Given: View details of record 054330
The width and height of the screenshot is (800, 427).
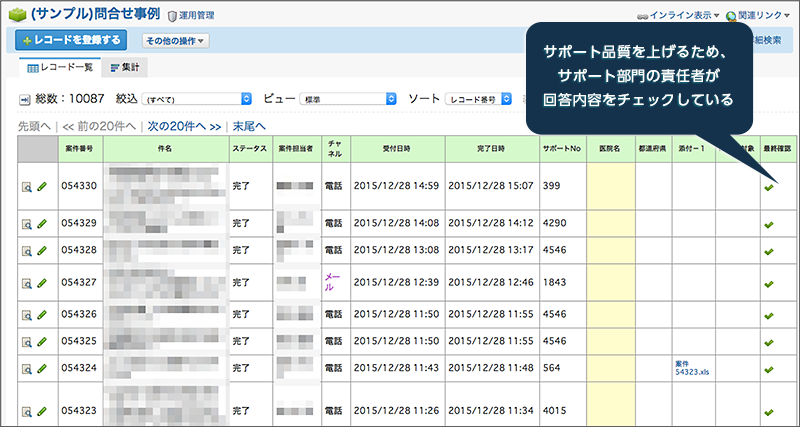Looking at the screenshot, I should (27, 187).
